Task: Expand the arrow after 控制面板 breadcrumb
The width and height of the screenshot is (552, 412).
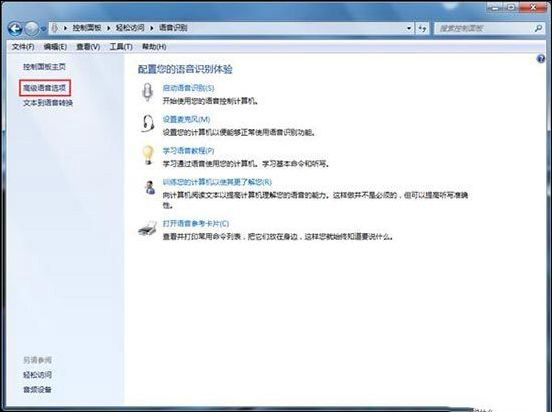Action: [x=108, y=28]
